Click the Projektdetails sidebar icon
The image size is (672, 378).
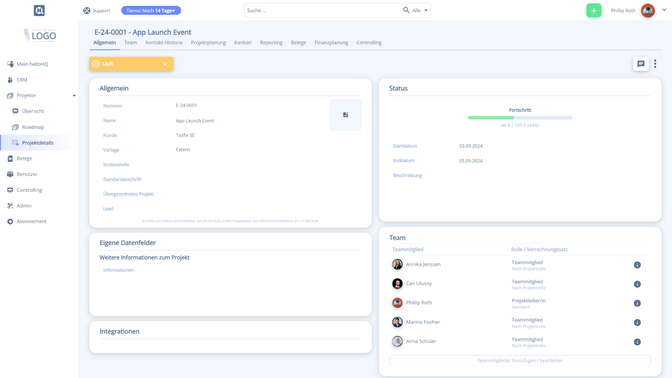point(15,143)
